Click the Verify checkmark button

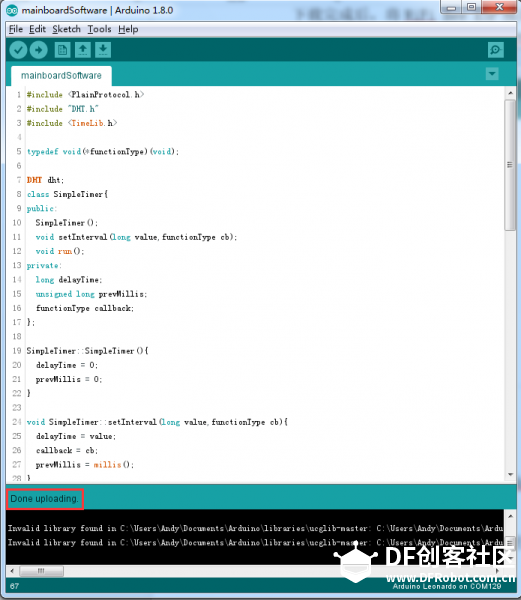pyautogui.click(x=18, y=50)
